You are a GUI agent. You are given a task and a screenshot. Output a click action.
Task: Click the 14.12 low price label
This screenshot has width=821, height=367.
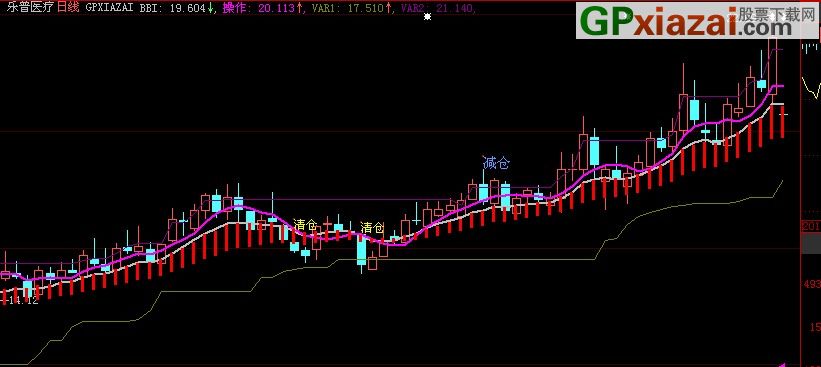click(20, 301)
